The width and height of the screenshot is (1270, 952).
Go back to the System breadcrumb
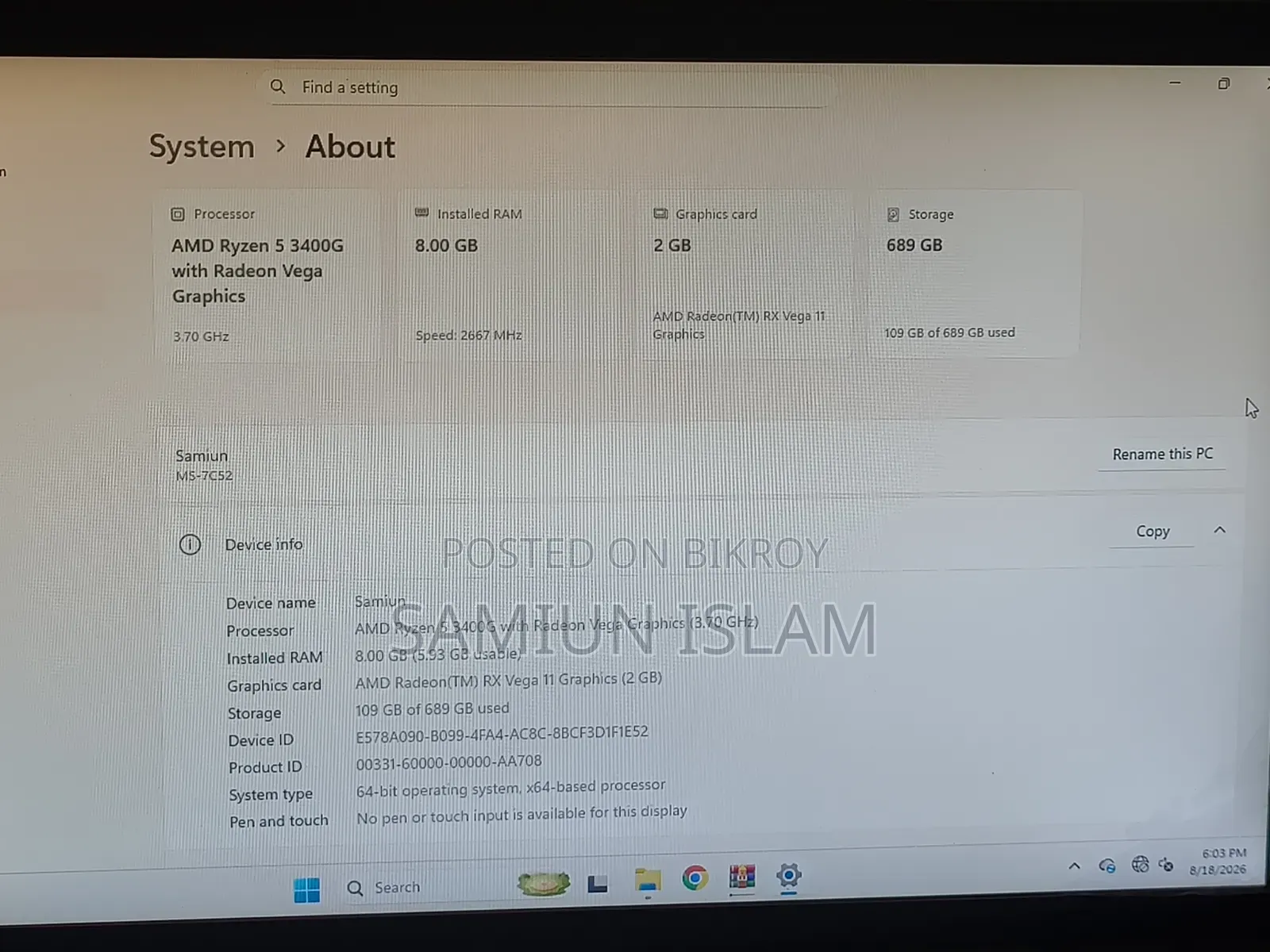(x=202, y=147)
